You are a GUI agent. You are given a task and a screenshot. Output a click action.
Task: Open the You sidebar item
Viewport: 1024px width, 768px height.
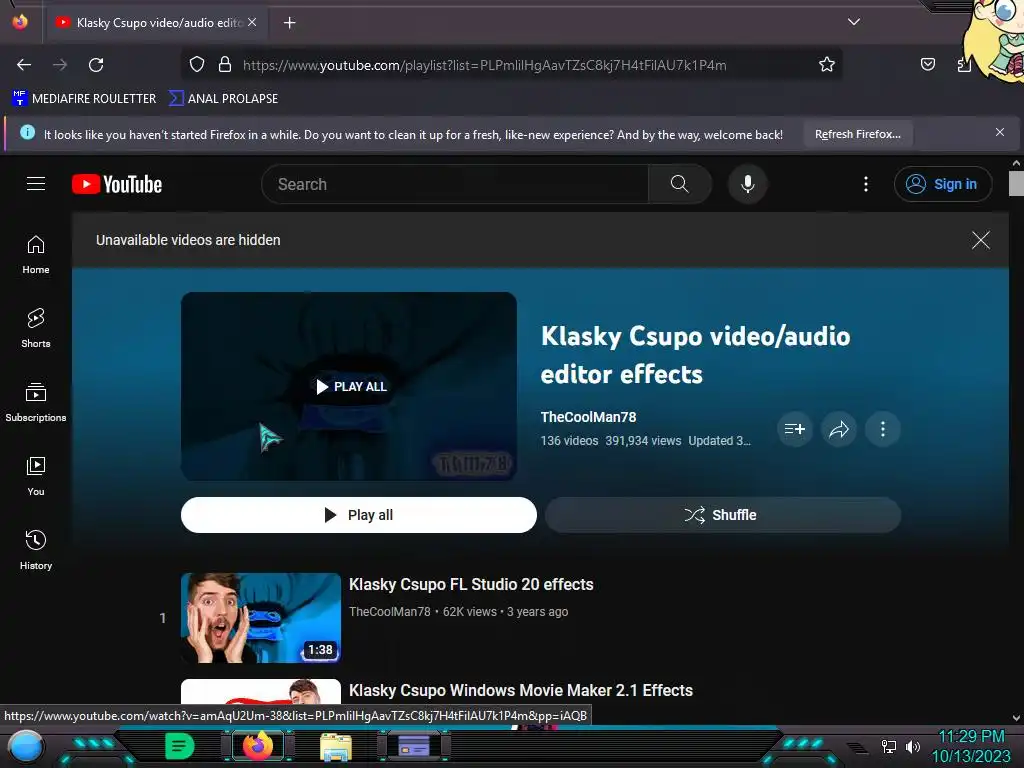tap(36, 476)
